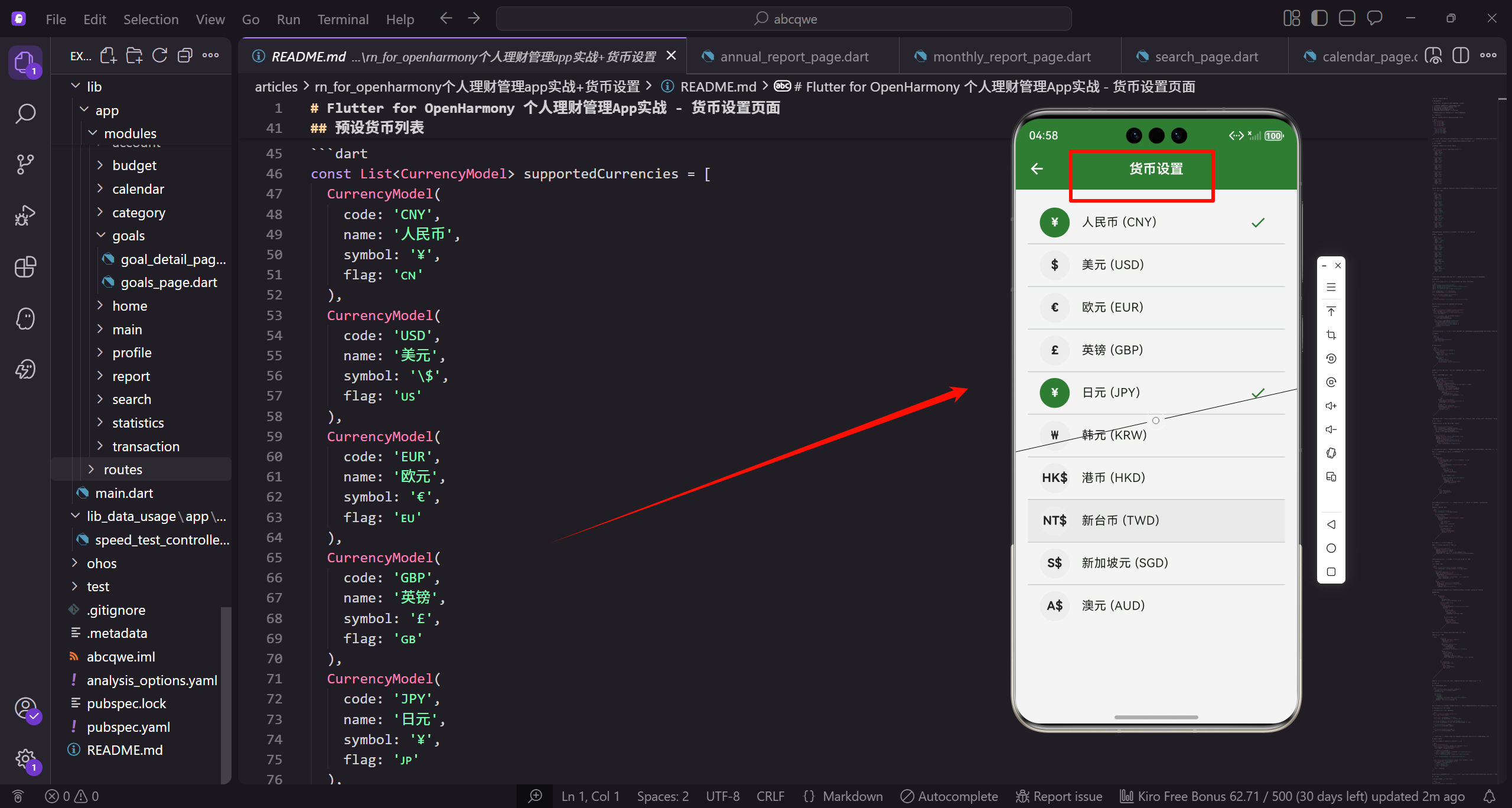Open the Source Control view
The image size is (1512, 808).
click(25, 164)
